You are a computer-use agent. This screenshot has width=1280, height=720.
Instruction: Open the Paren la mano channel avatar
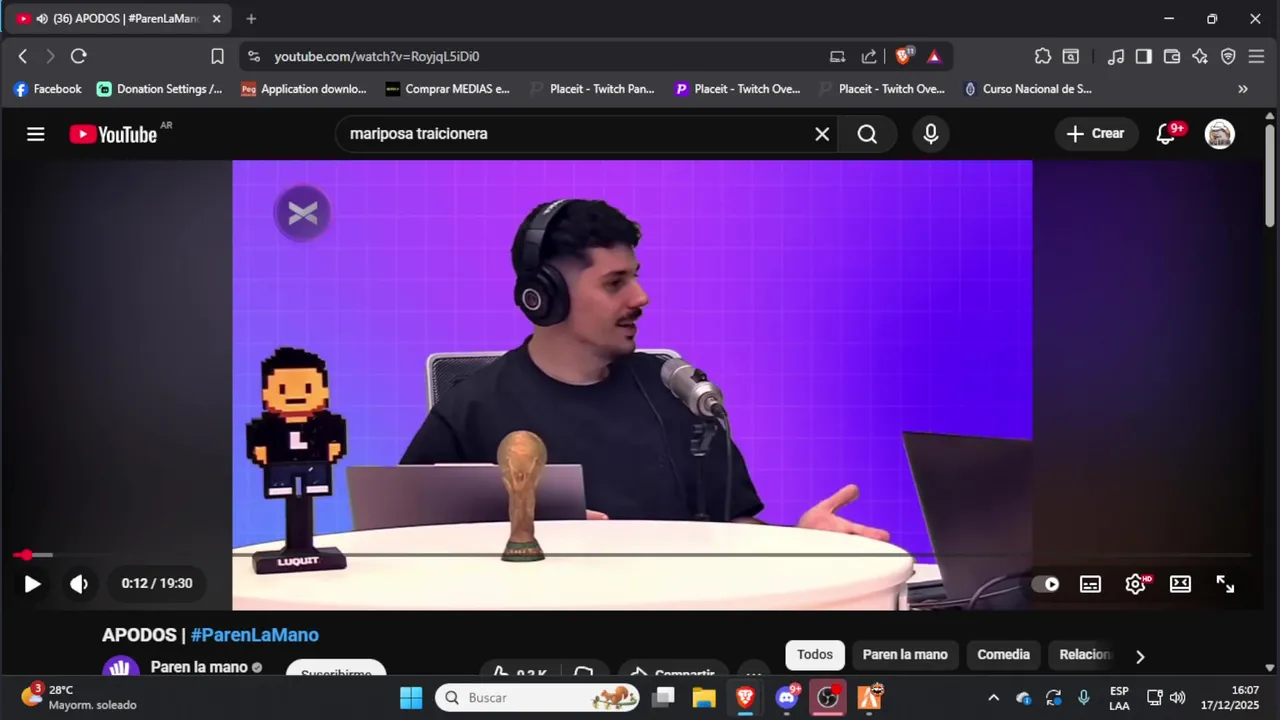121,668
